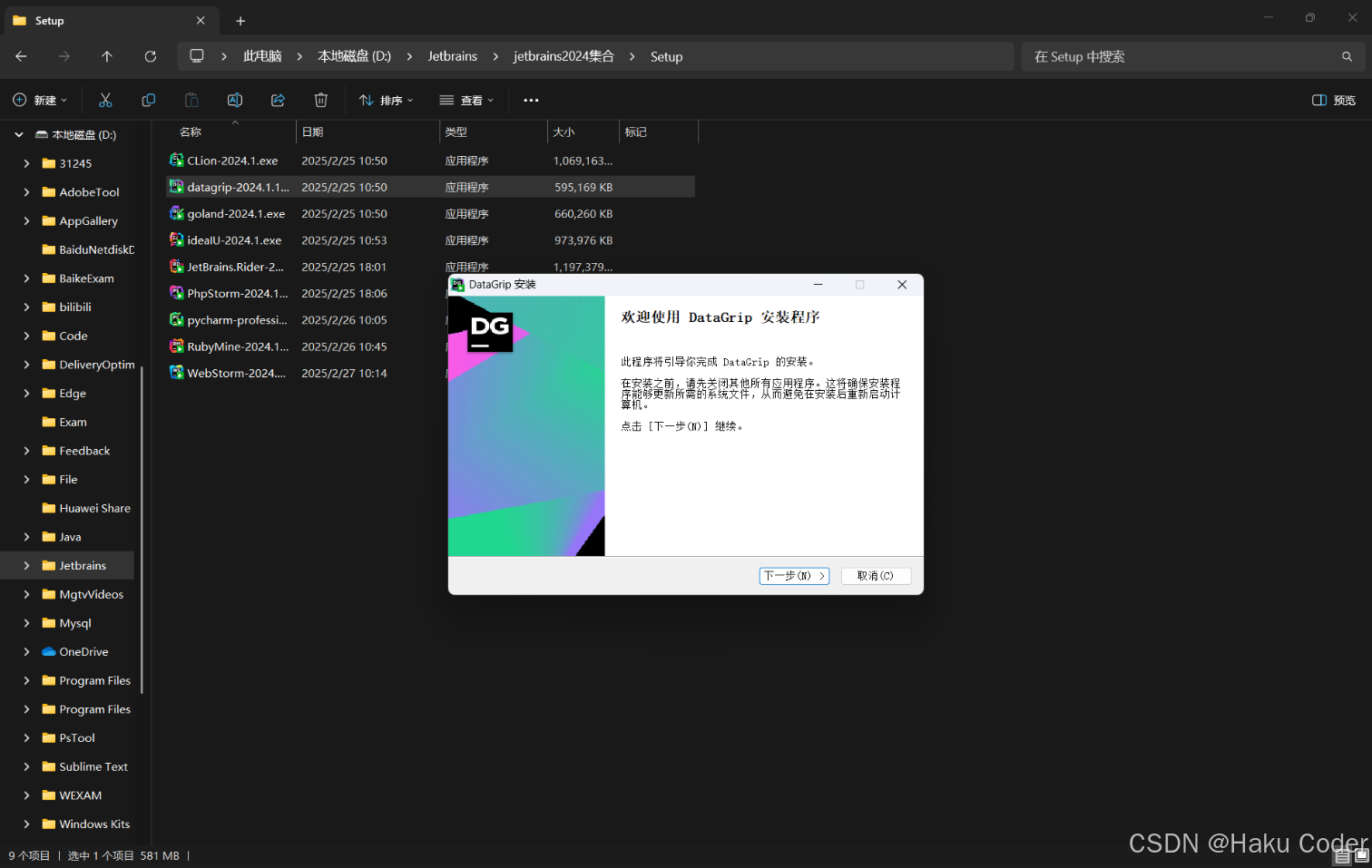Open the View (查看) dropdown
This screenshot has width=1372, height=868.
(x=466, y=100)
